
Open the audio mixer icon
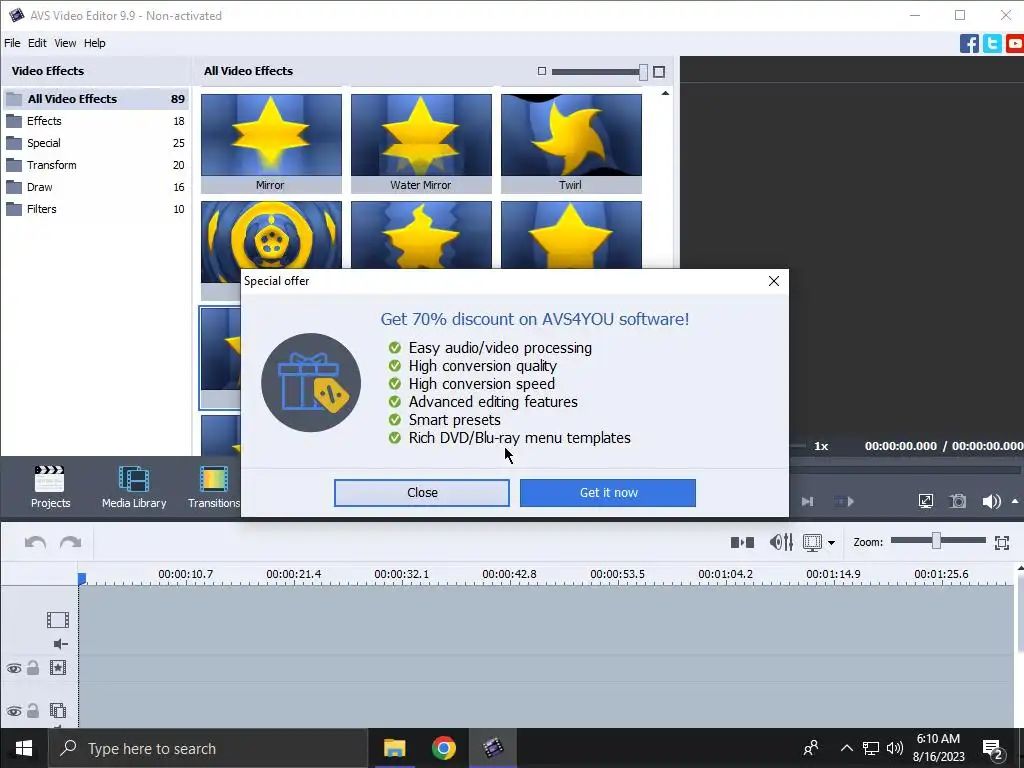coord(781,542)
